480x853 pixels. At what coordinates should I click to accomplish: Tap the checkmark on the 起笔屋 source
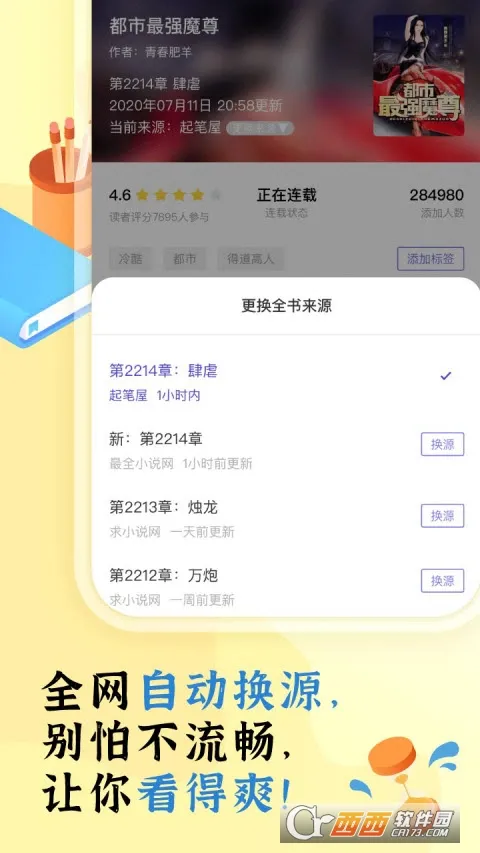pos(446,376)
